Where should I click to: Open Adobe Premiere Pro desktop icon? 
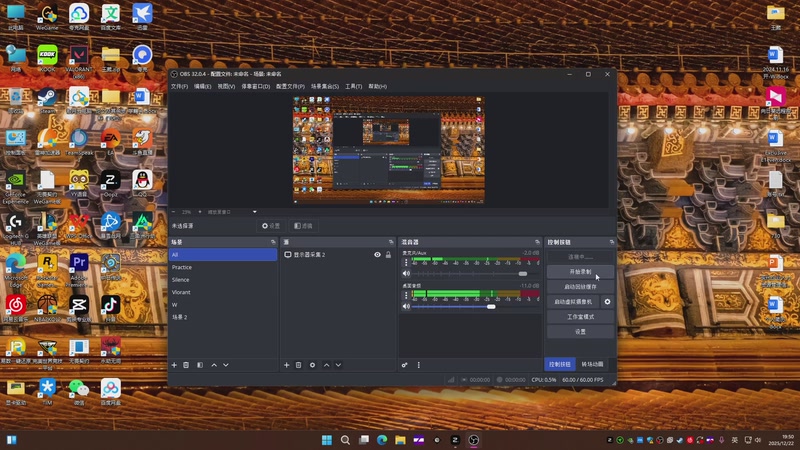click(79, 269)
